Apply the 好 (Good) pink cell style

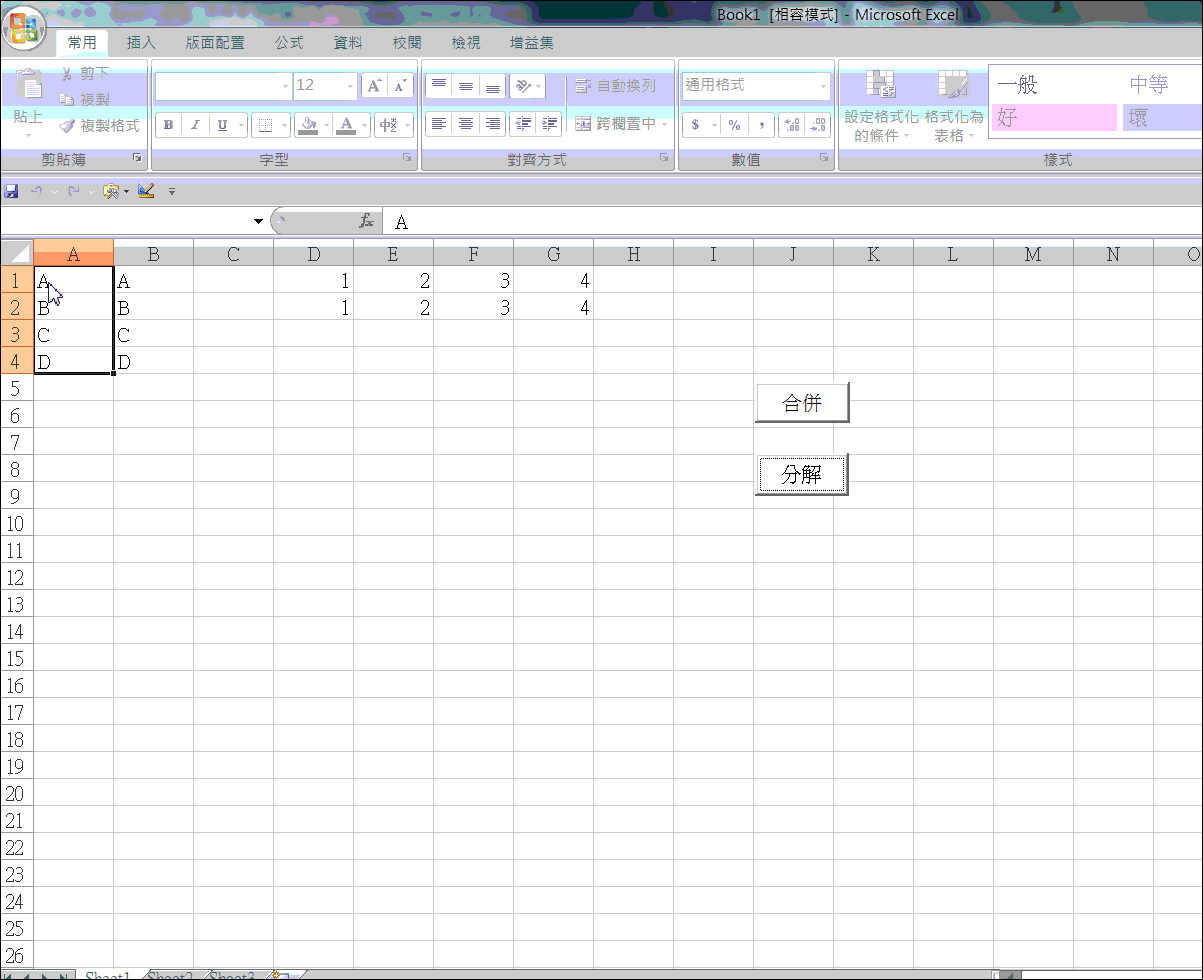click(x=1054, y=118)
